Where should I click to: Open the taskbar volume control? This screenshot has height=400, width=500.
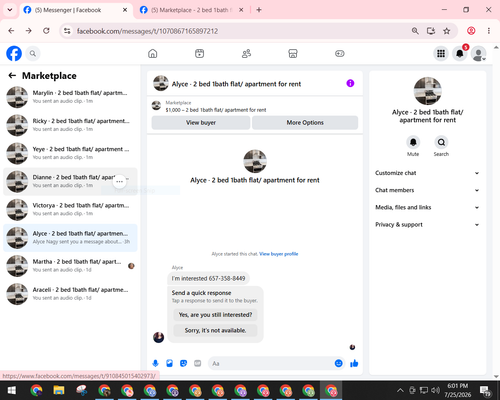(435, 390)
